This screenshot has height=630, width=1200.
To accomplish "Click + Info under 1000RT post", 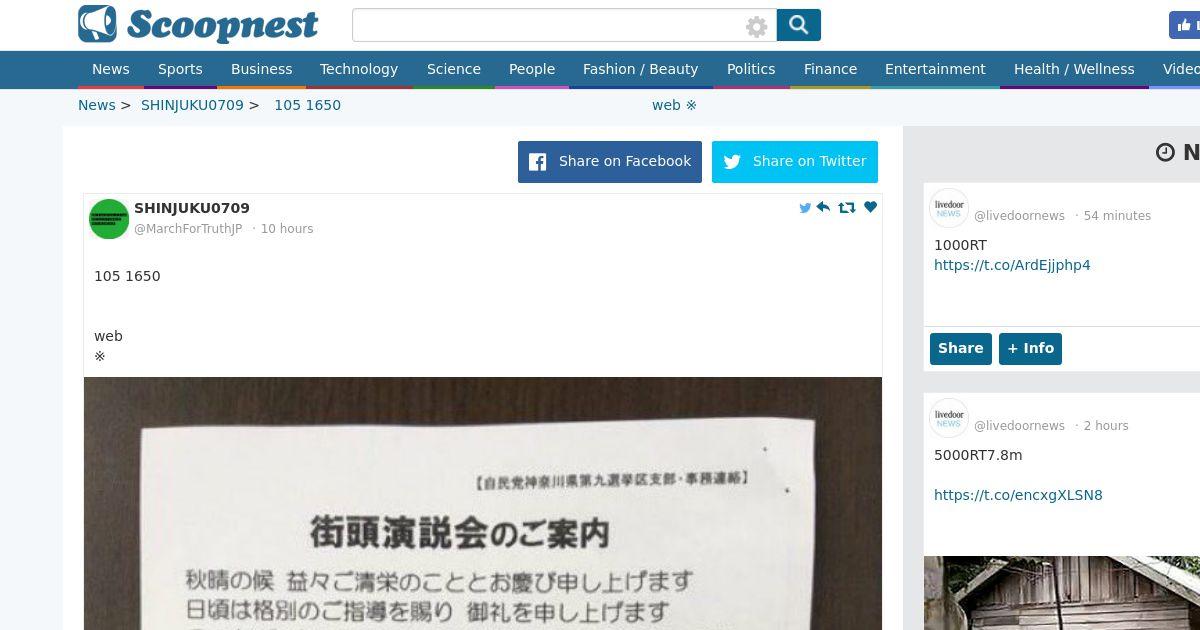I will [x=1030, y=348].
